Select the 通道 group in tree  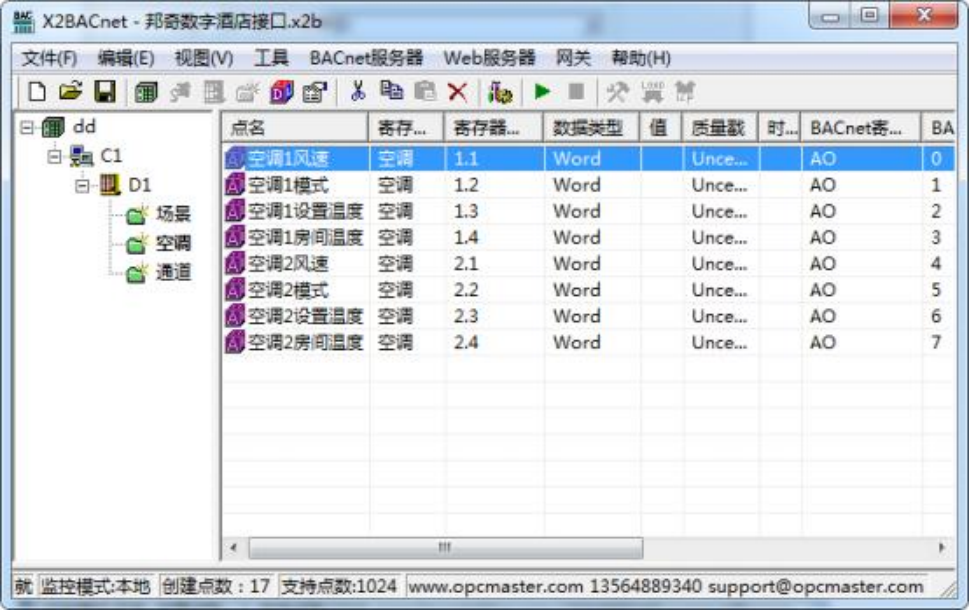pyautogui.click(x=173, y=273)
